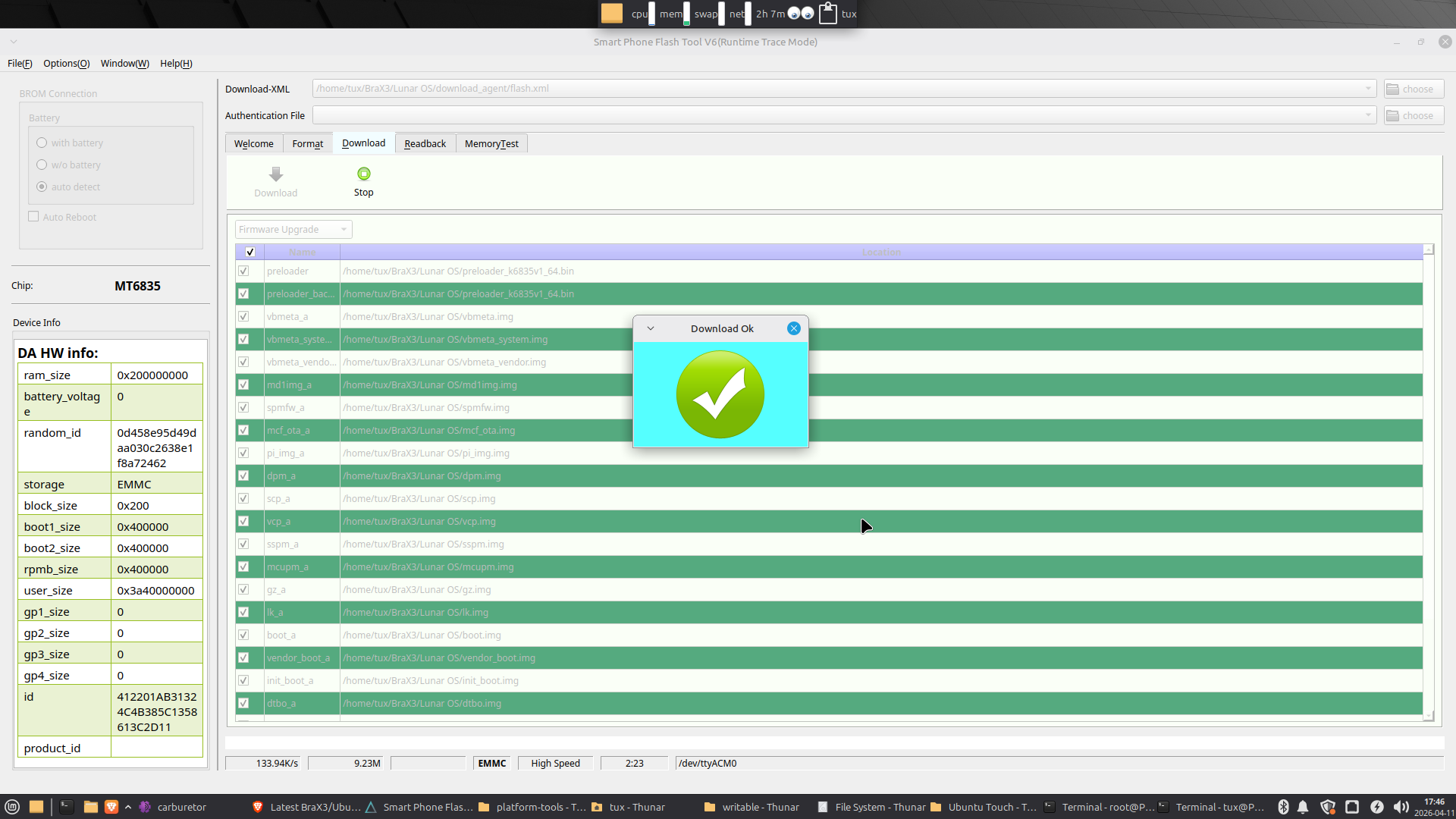Select the 'with battery' radio option
Viewport: 1456px width, 819px height.
[42, 143]
